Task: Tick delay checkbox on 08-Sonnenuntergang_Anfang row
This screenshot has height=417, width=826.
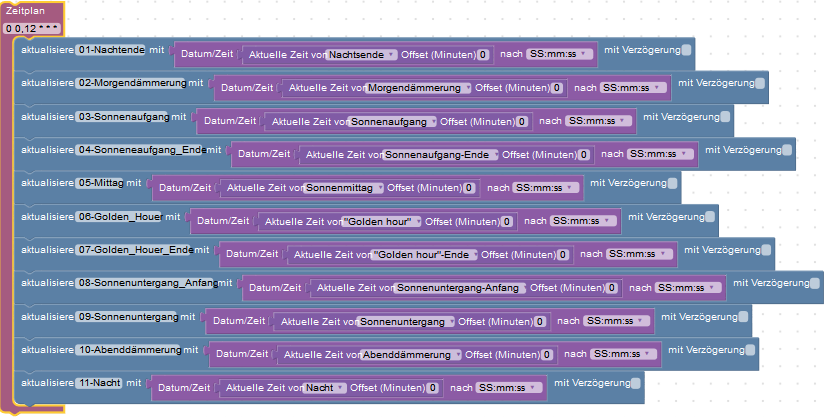Action: pos(815,283)
